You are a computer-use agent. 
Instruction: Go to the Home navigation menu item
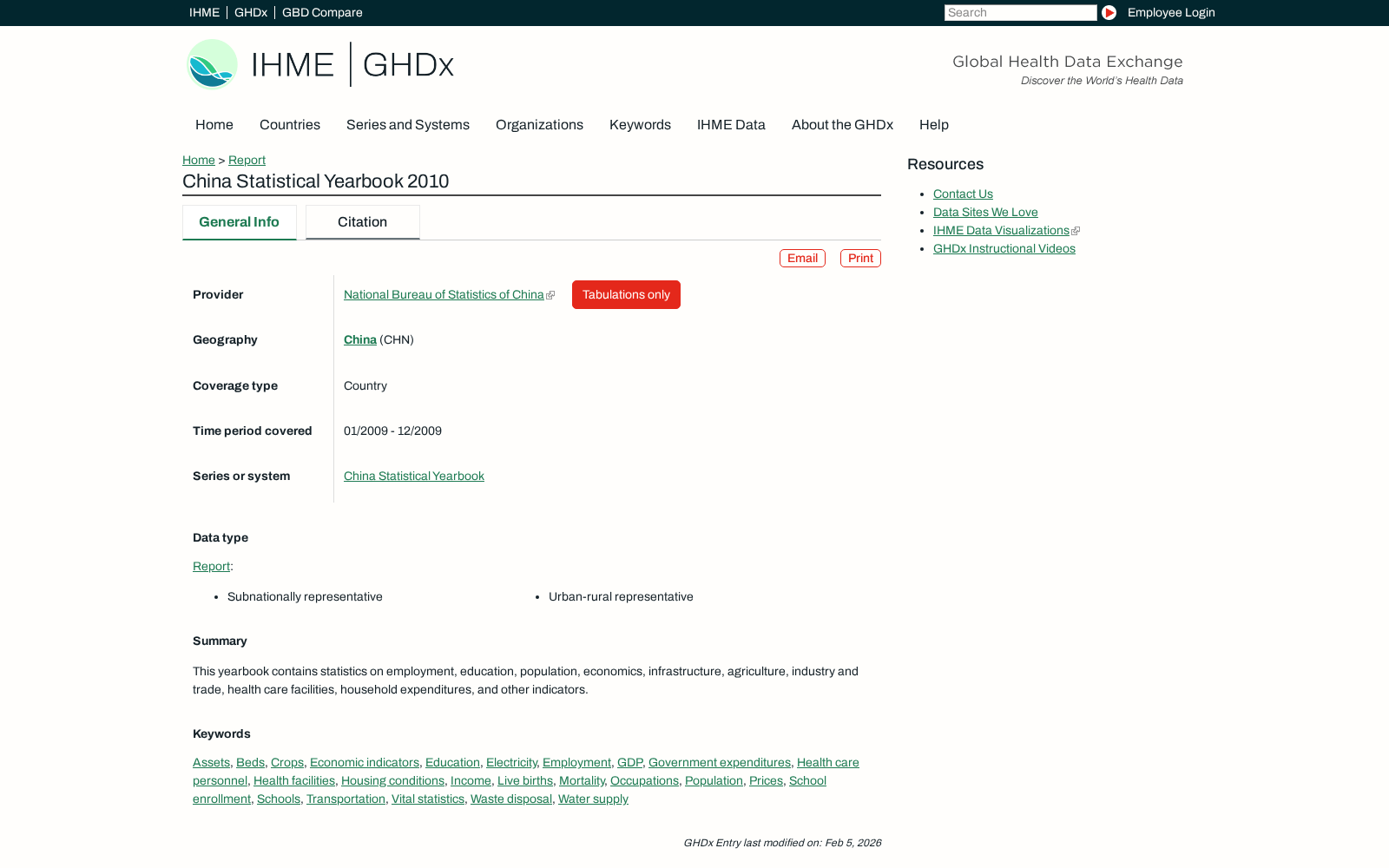pyautogui.click(x=214, y=125)
